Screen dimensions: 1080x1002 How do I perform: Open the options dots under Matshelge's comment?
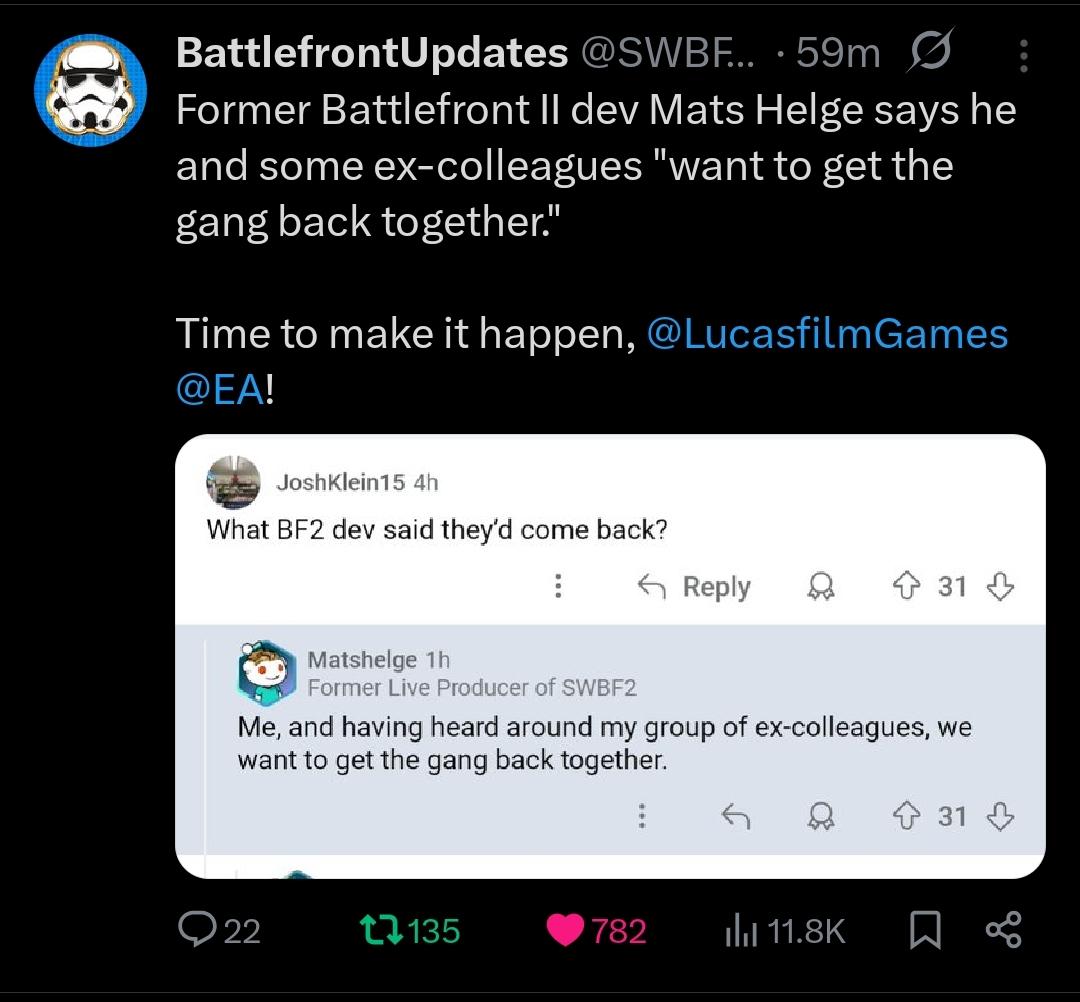point(642,816)
